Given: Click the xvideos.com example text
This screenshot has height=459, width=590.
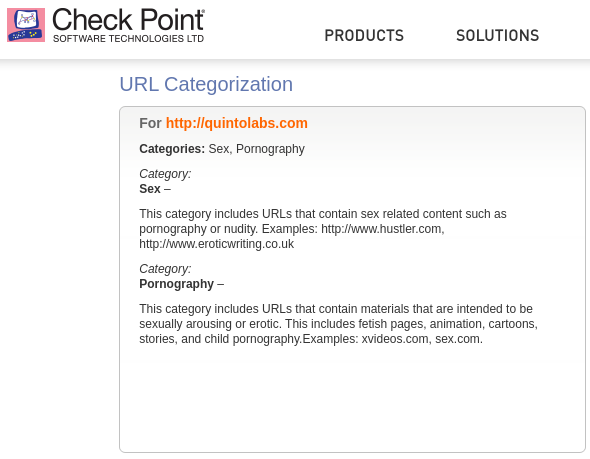Looking at the screenshot, I should coord(396,339).
